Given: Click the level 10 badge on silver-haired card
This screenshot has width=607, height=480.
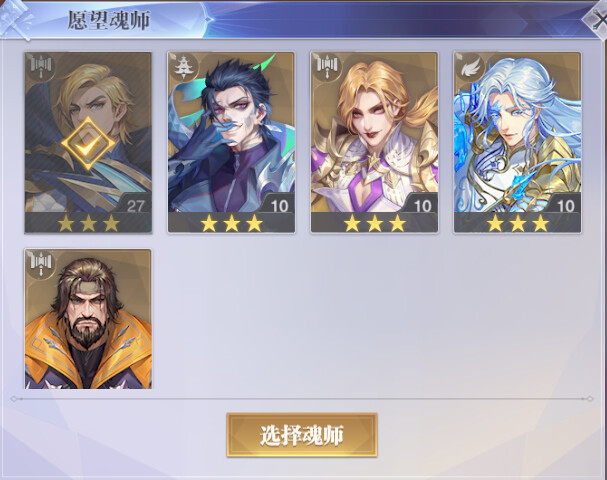Looking at the screenshot, I should tap(565, 206).
